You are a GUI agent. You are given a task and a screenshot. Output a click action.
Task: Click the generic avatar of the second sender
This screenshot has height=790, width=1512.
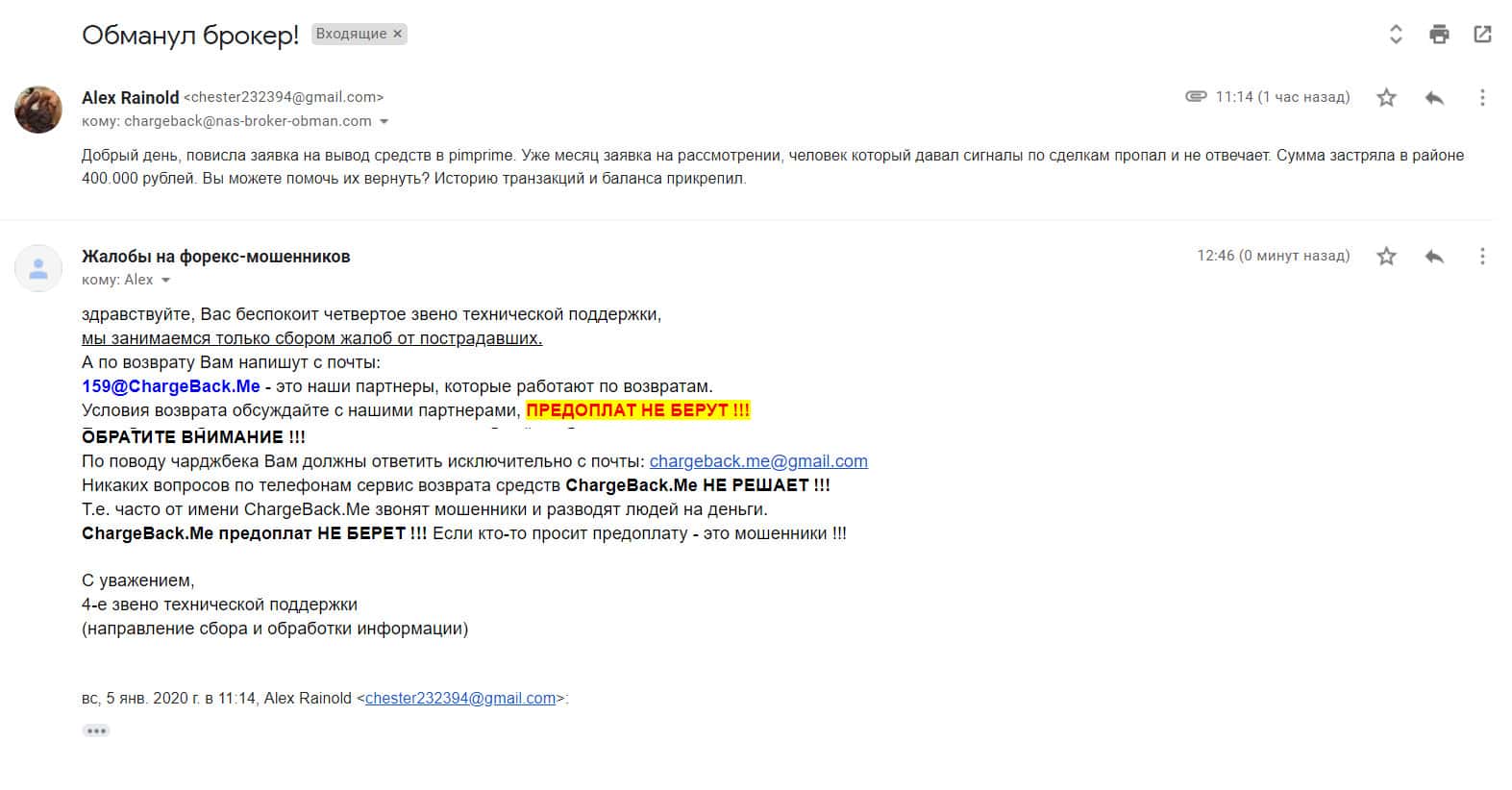38,268
